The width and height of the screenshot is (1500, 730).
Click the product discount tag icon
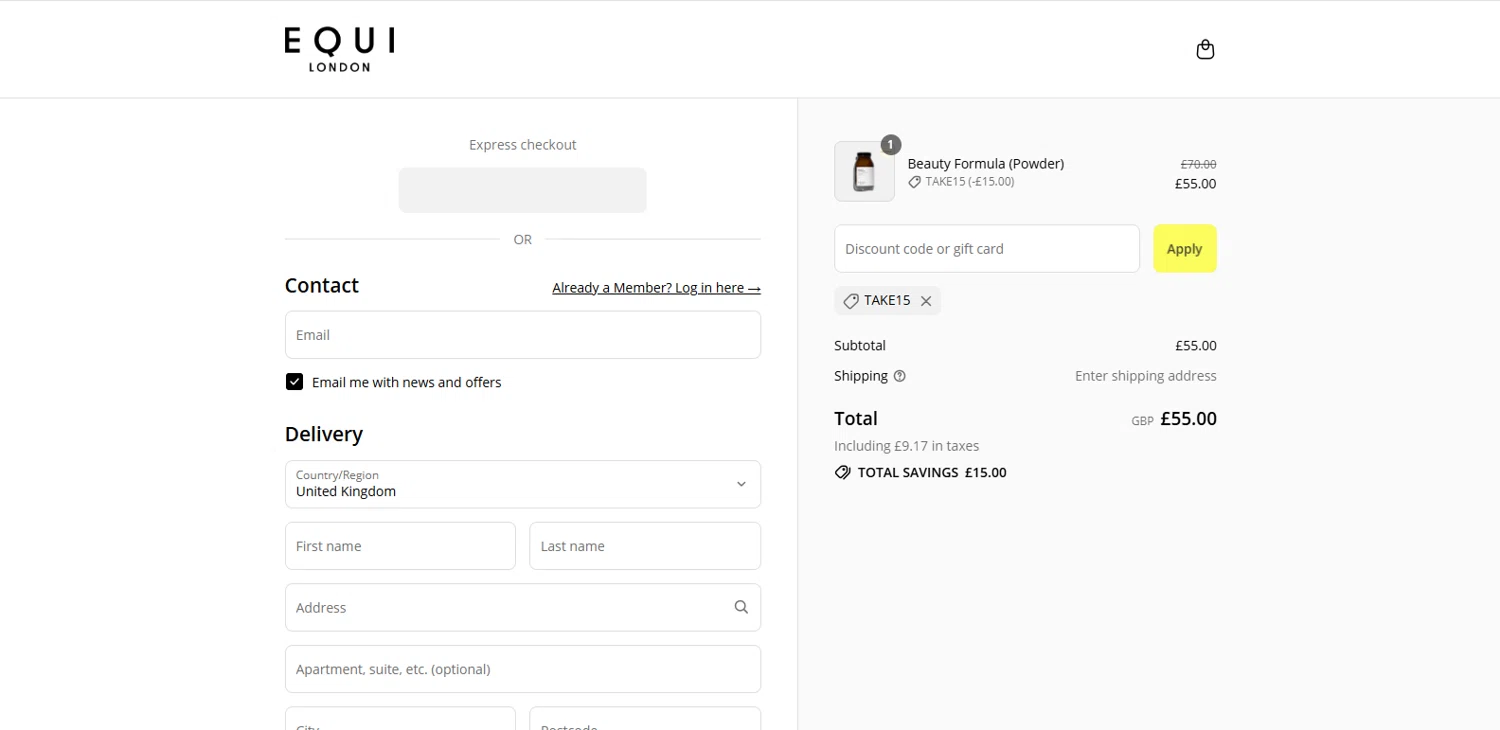(x=914, y=182)
